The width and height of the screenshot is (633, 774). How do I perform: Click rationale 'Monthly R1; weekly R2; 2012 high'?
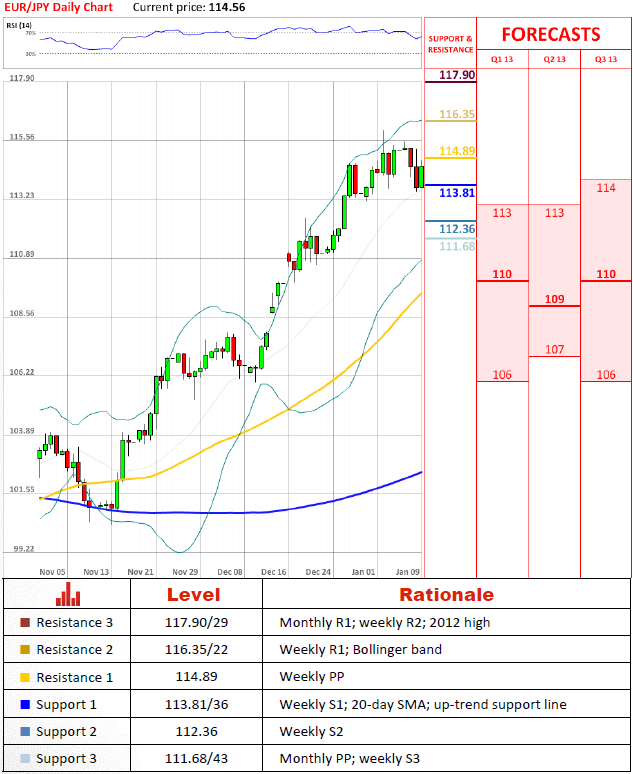[385, 622]
